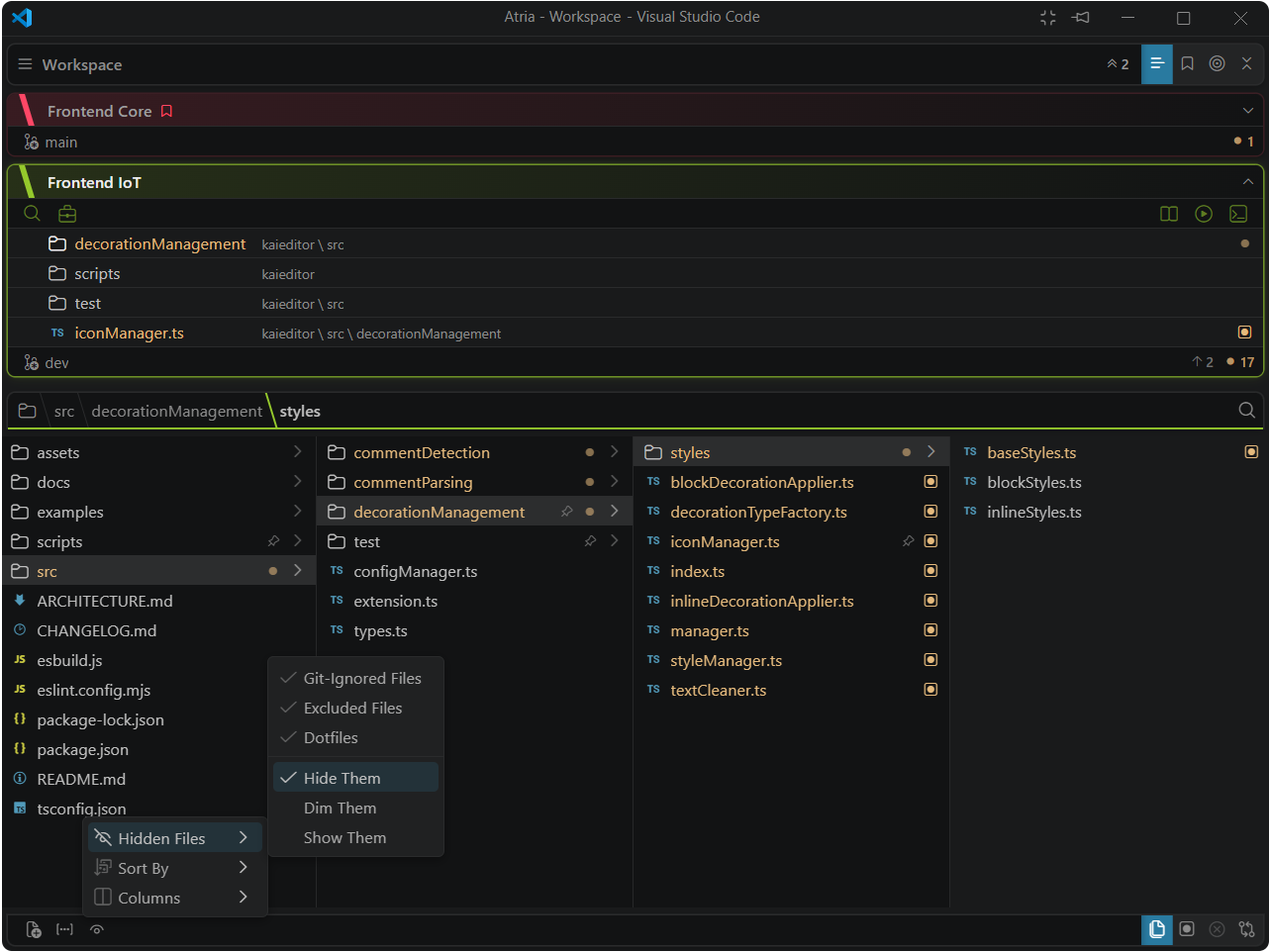Open styleManager.ts file
1270x952 pixels.
pyautogui.click(x=727, y=661)
